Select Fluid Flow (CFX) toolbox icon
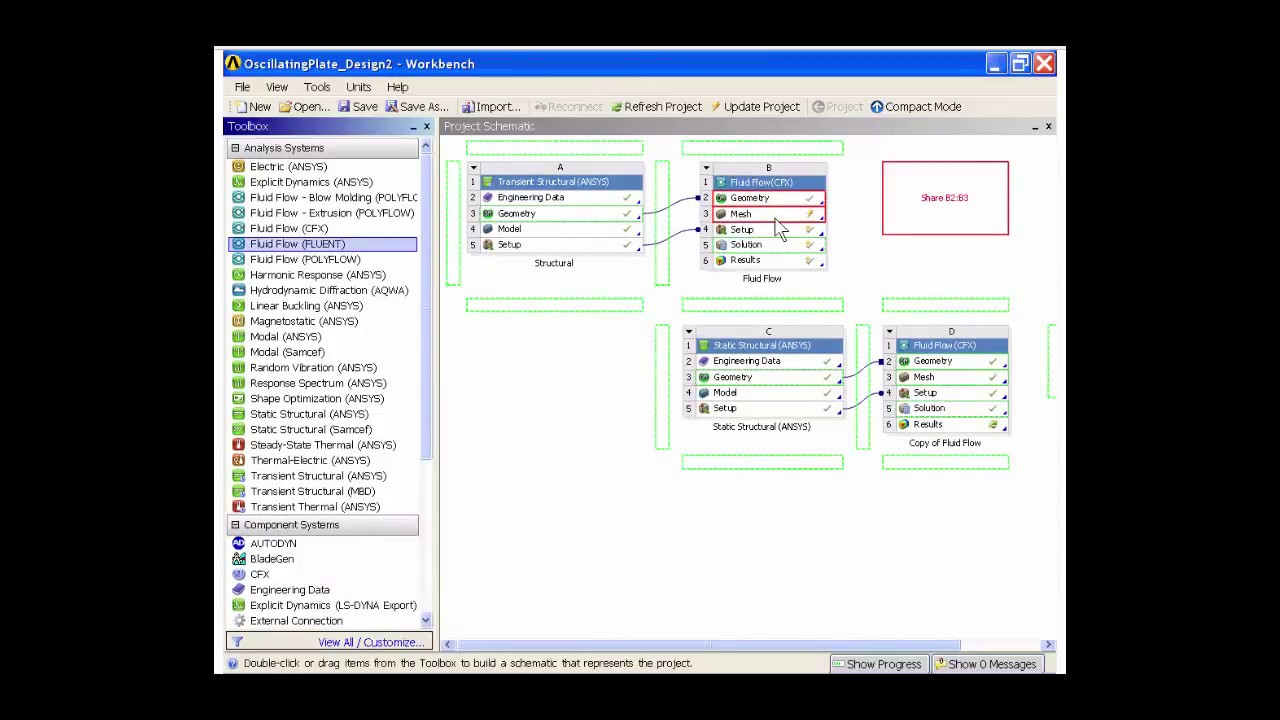Screen dimensions: 1280x720 point(238,229)
